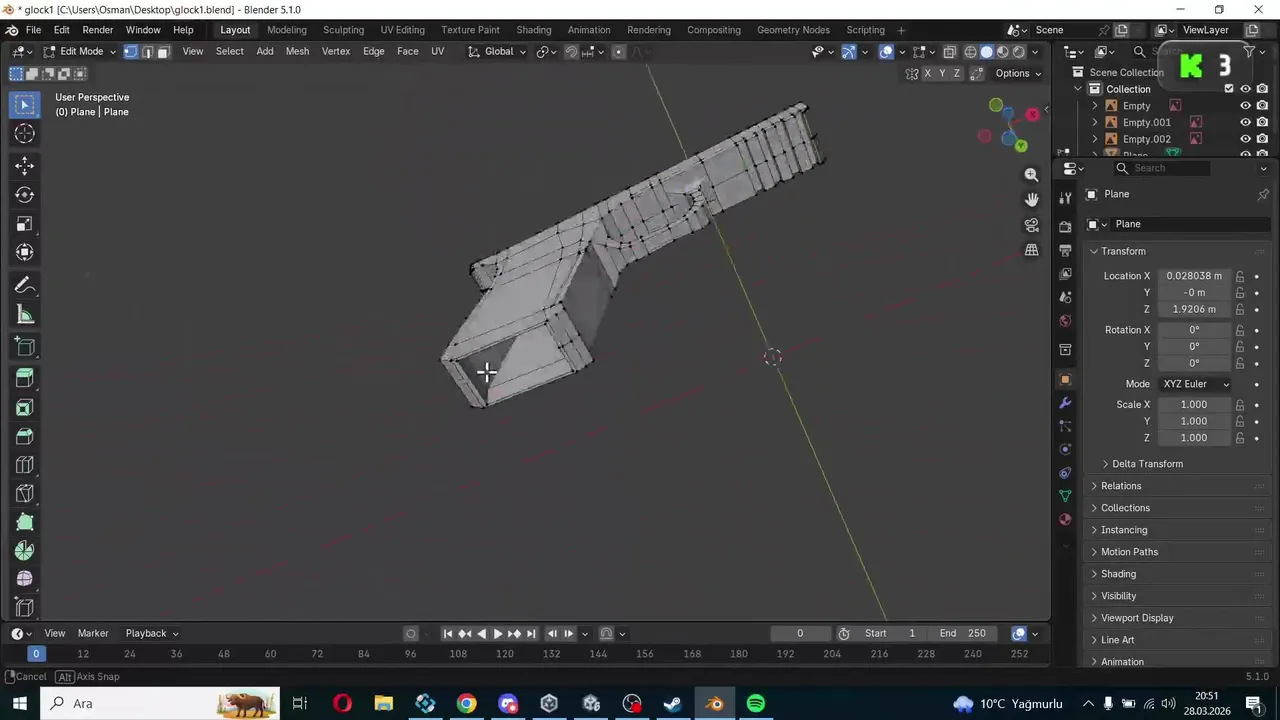
Task: Play the timeline animation
Action: pos(498,633)
